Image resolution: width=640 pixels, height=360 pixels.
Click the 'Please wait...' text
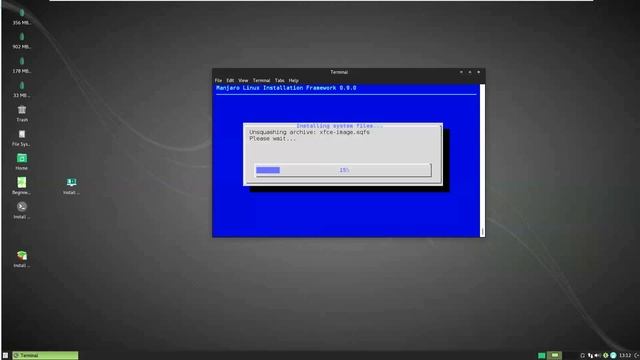pyautogui.click(x=273, y=139)
